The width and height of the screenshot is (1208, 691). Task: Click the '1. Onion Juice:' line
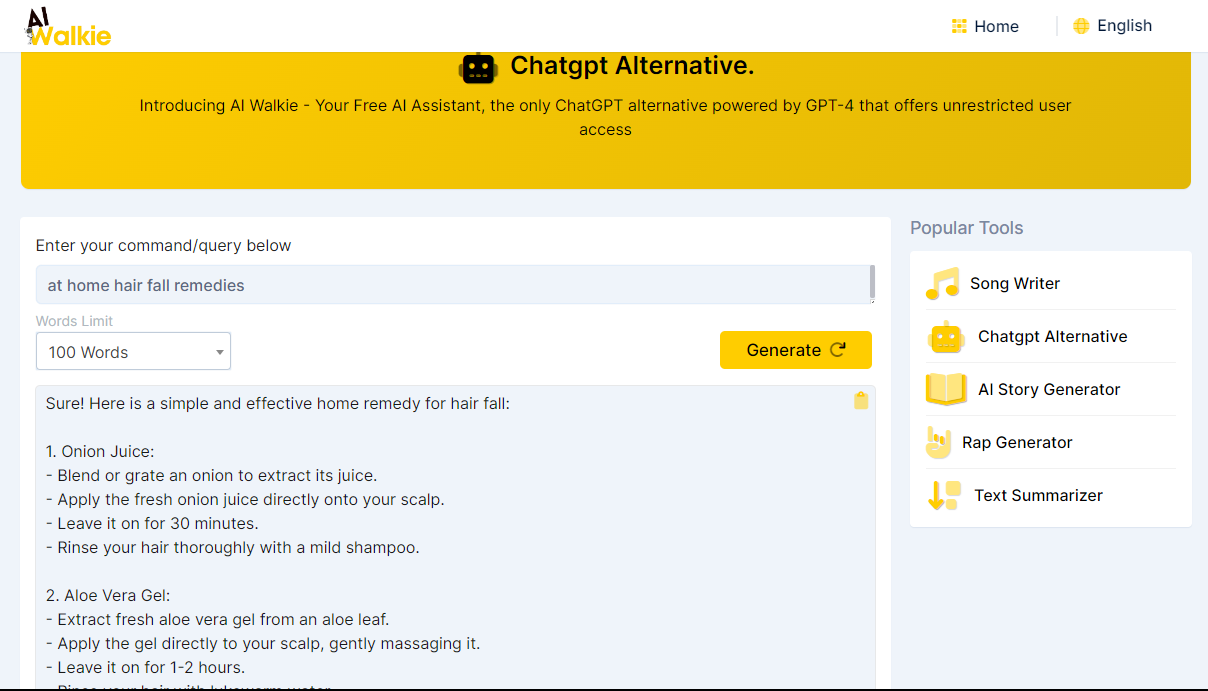[100, 452]
